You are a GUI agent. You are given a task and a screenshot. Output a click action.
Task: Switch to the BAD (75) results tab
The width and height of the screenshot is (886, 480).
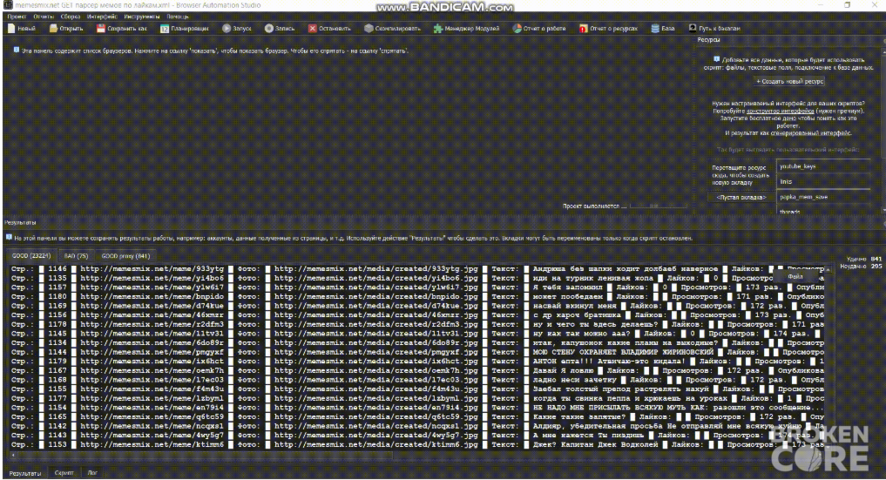pyautogui.click(x=76, y=256)
